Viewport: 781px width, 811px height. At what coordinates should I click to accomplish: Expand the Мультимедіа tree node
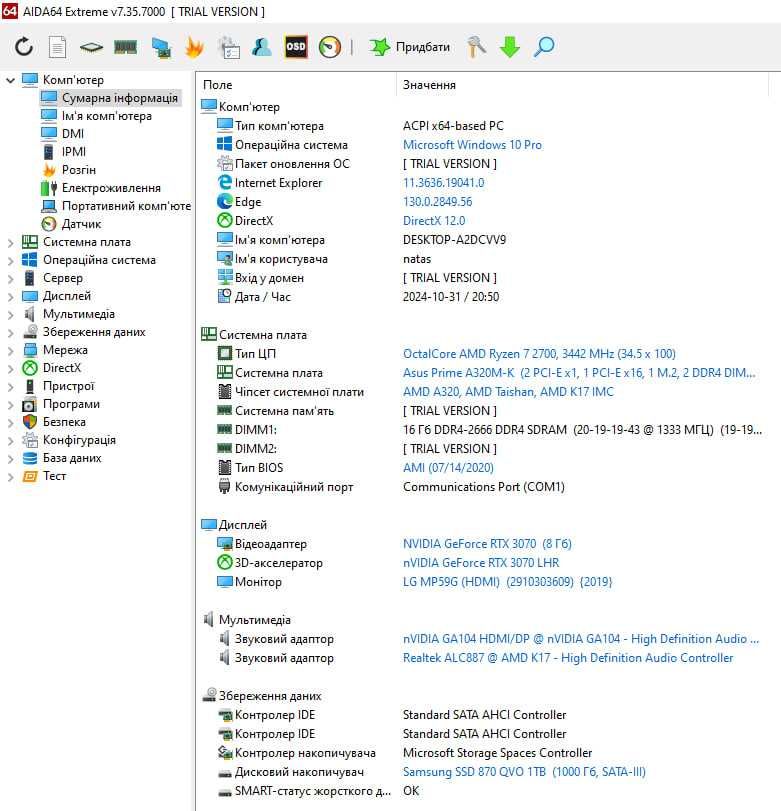(x=10, y=314)
